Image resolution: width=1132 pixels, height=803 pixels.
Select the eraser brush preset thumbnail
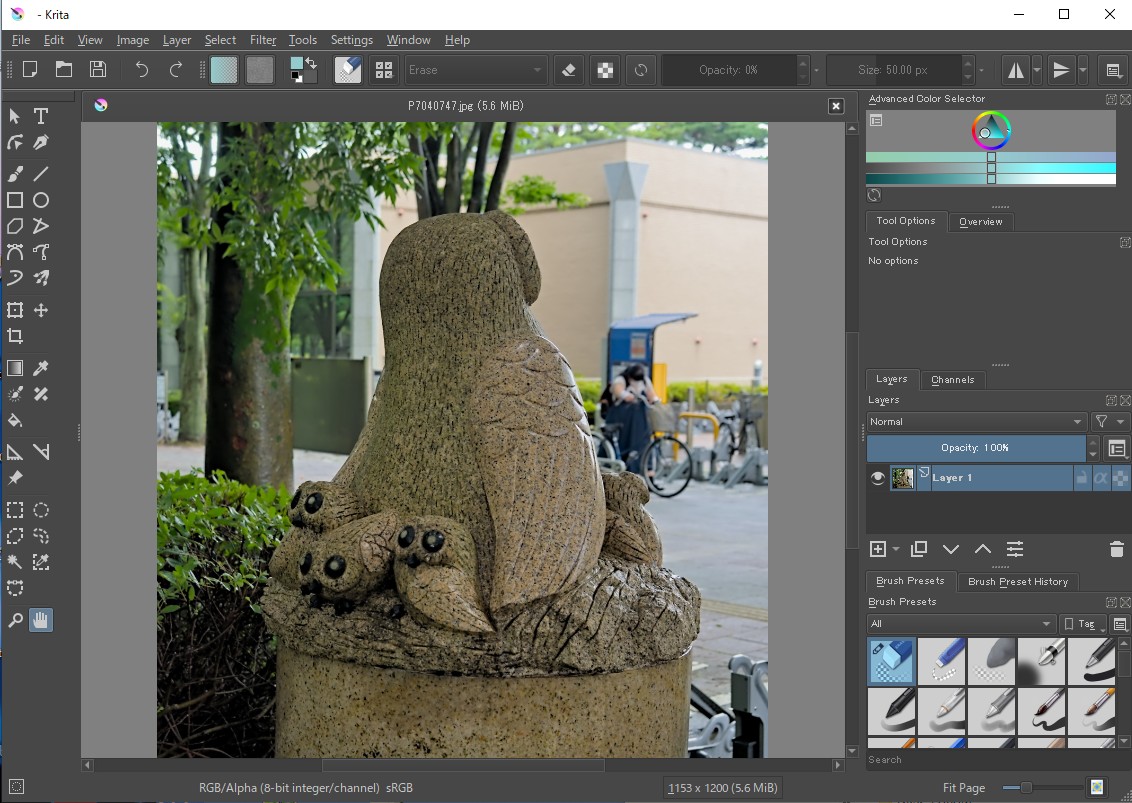pyautogui.click(x=892, y=661)
